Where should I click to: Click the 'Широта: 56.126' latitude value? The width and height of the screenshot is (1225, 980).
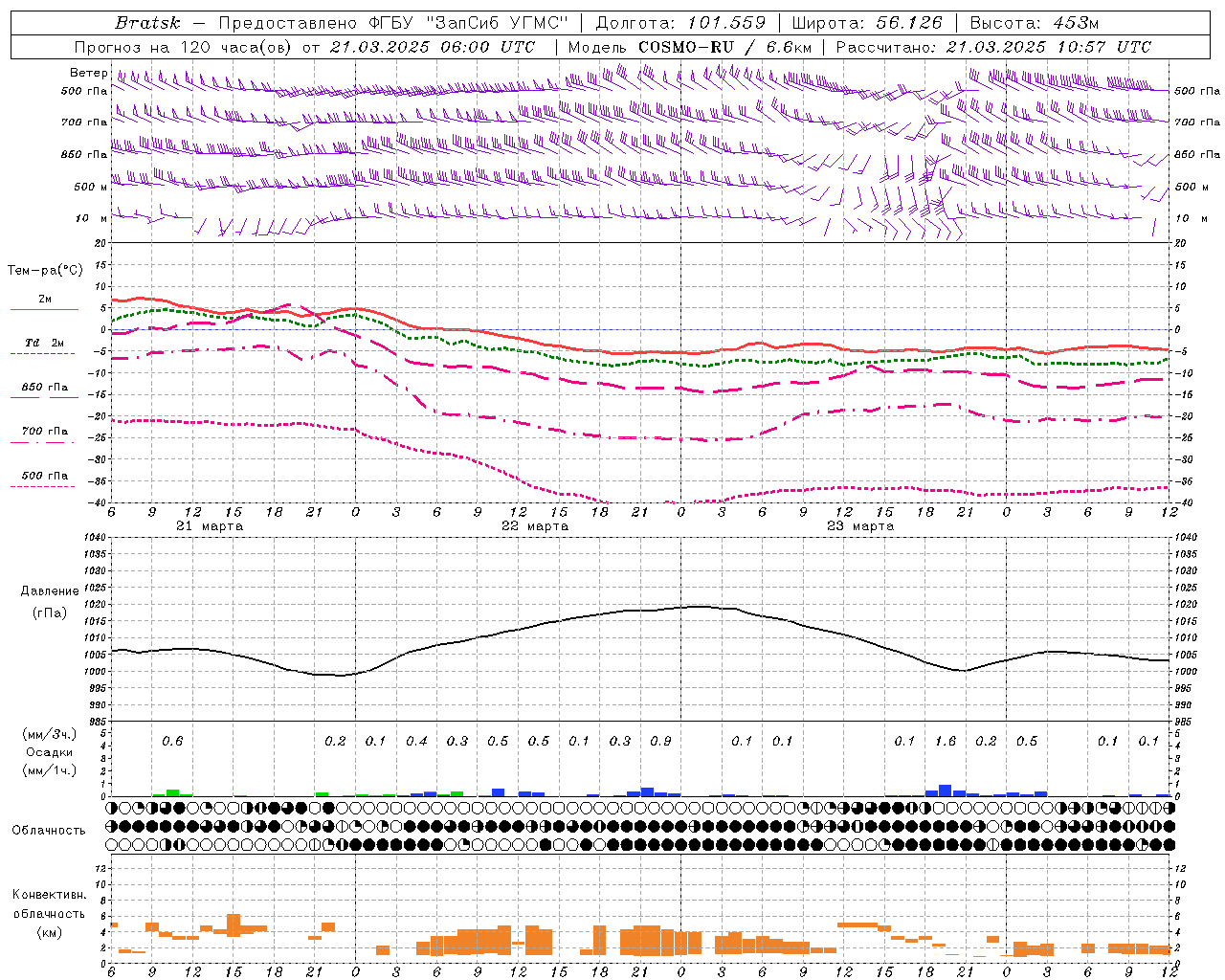[867, 23]
